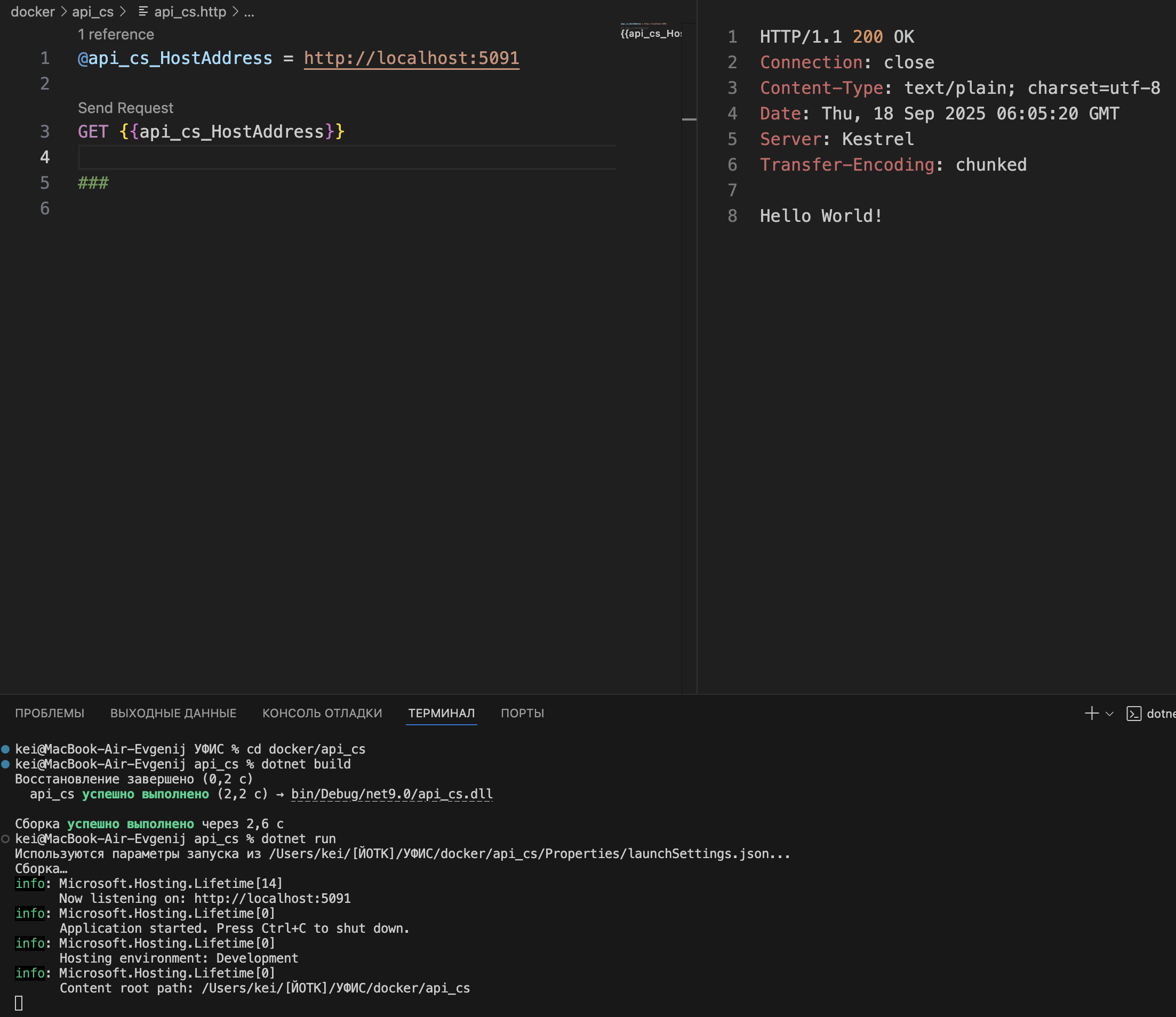Image resolution: width=1176 pixels, height=1017 pixels.
Task: Click the new terminal plus icon
Action: 1091,714
